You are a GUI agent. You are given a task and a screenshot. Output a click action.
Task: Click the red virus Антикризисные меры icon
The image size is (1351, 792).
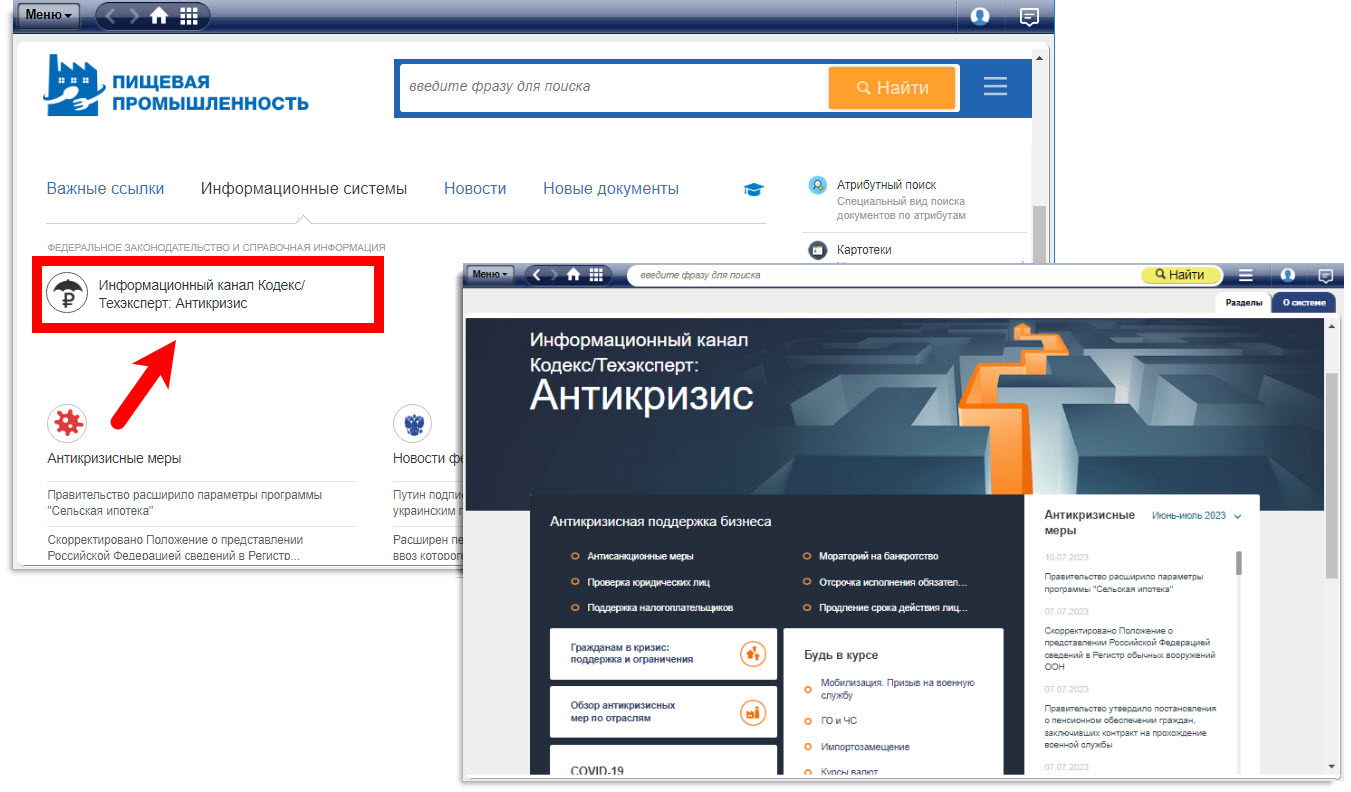click(x=67, y=424)
